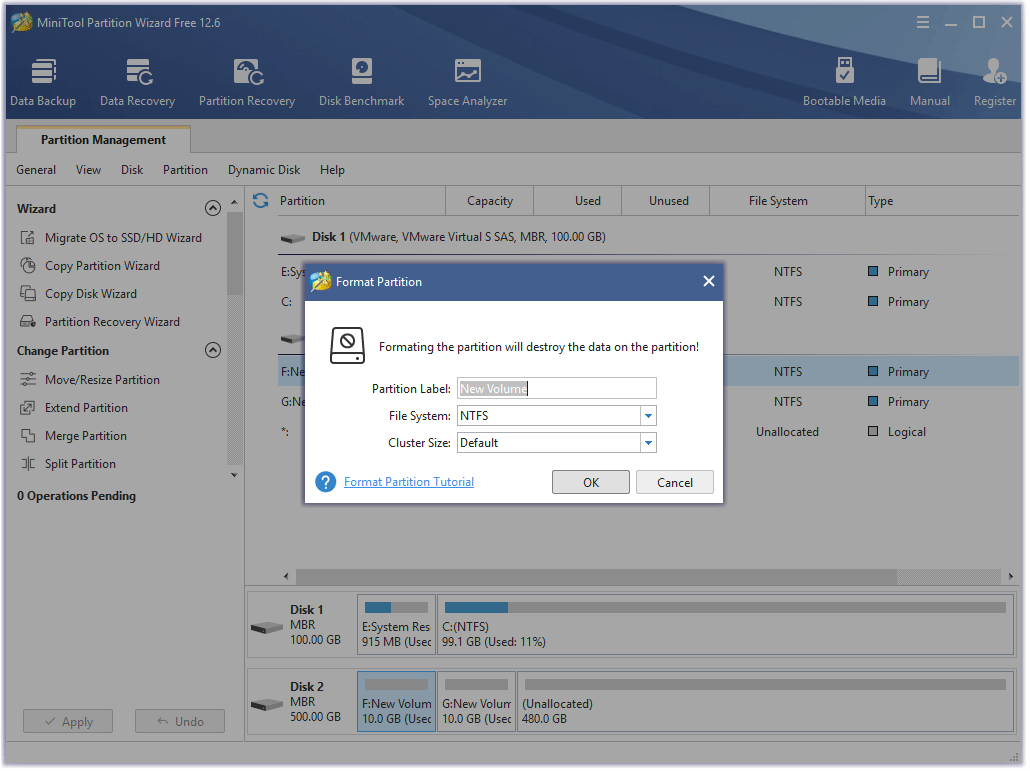Open the Format Partition Tutorial link

point(409,482)
